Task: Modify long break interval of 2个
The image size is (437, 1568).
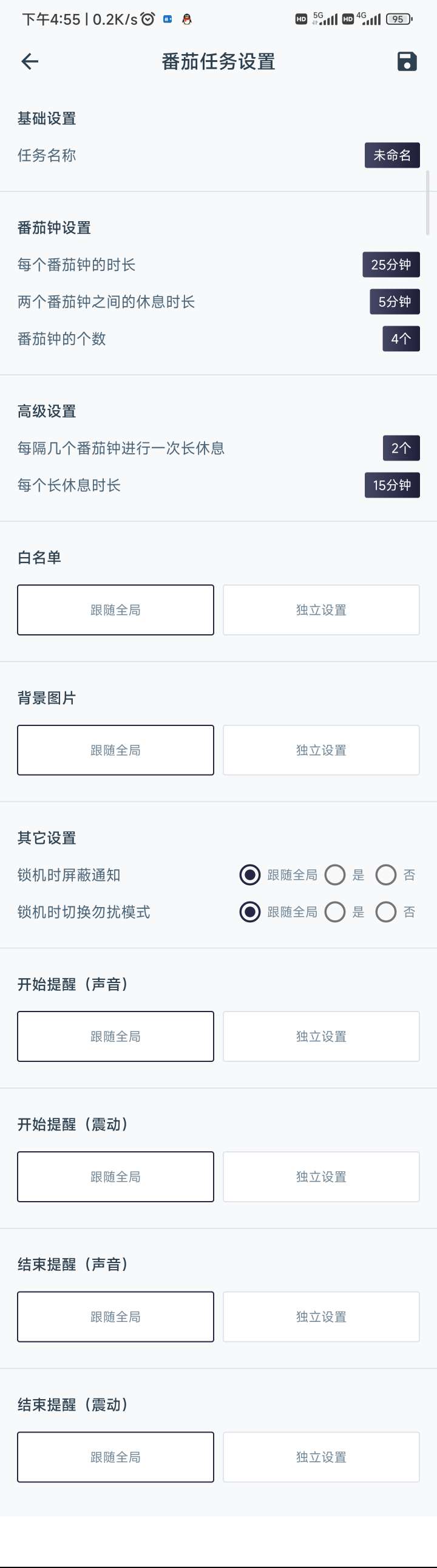Action: (401, 448)
